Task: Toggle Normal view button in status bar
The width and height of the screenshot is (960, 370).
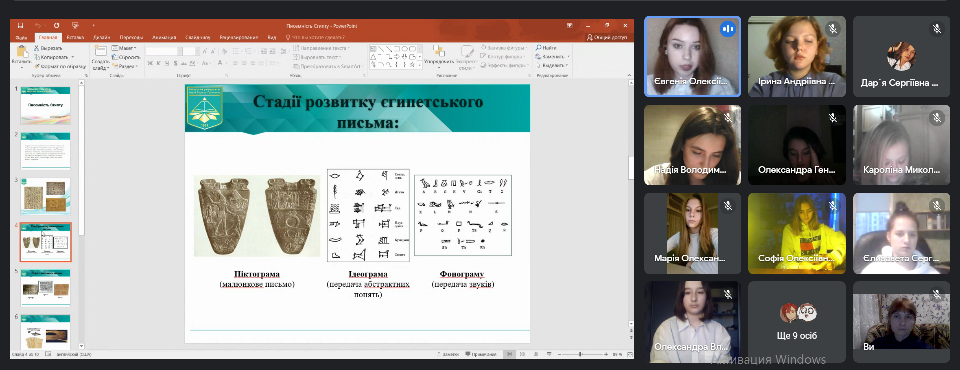Action: 509,355
